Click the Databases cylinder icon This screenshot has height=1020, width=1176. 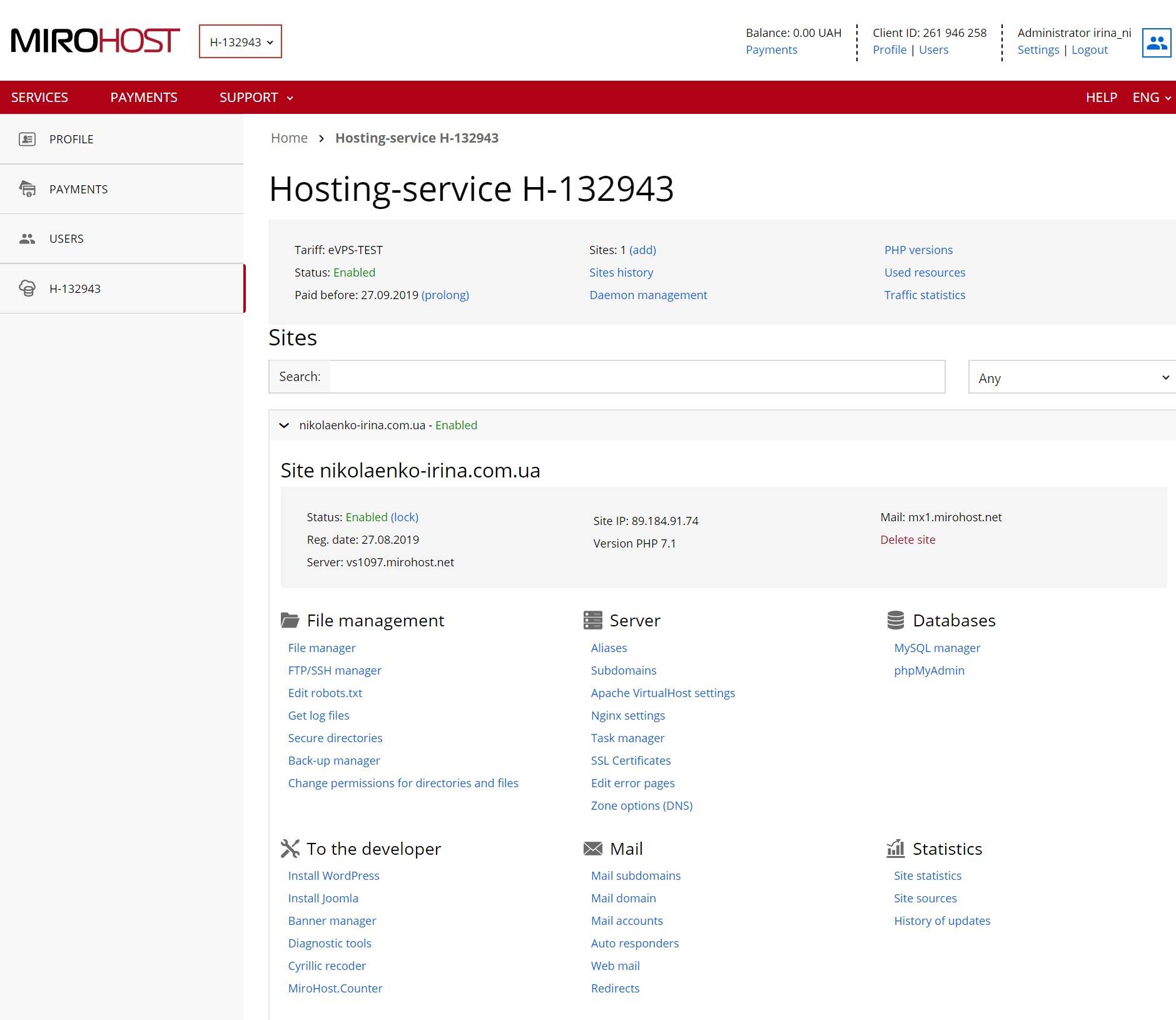896,620
